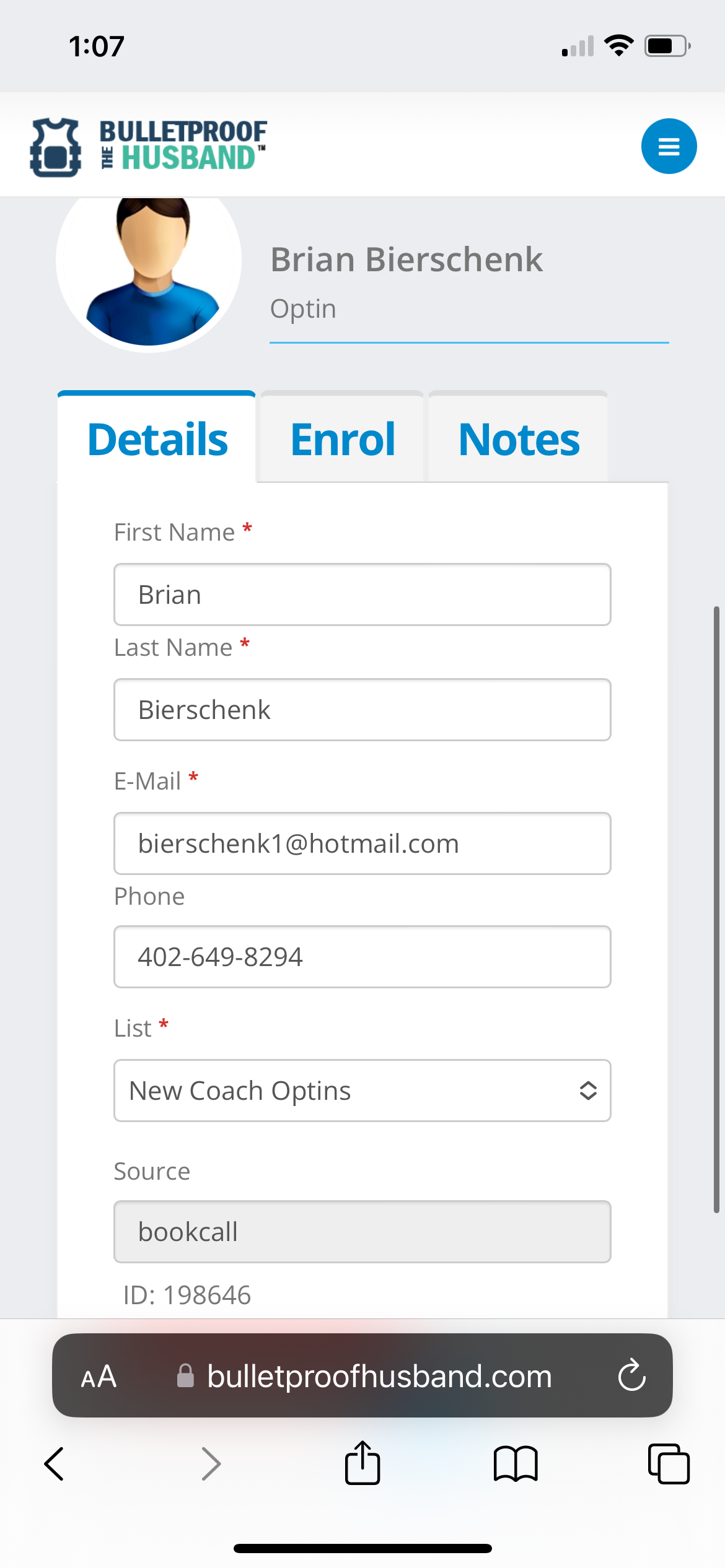Viewport: 725px width, 1568px height.
Task: Tap the bulletproofhusband.com address bar
Action: pyautogui.click(x=379, y=1376)
